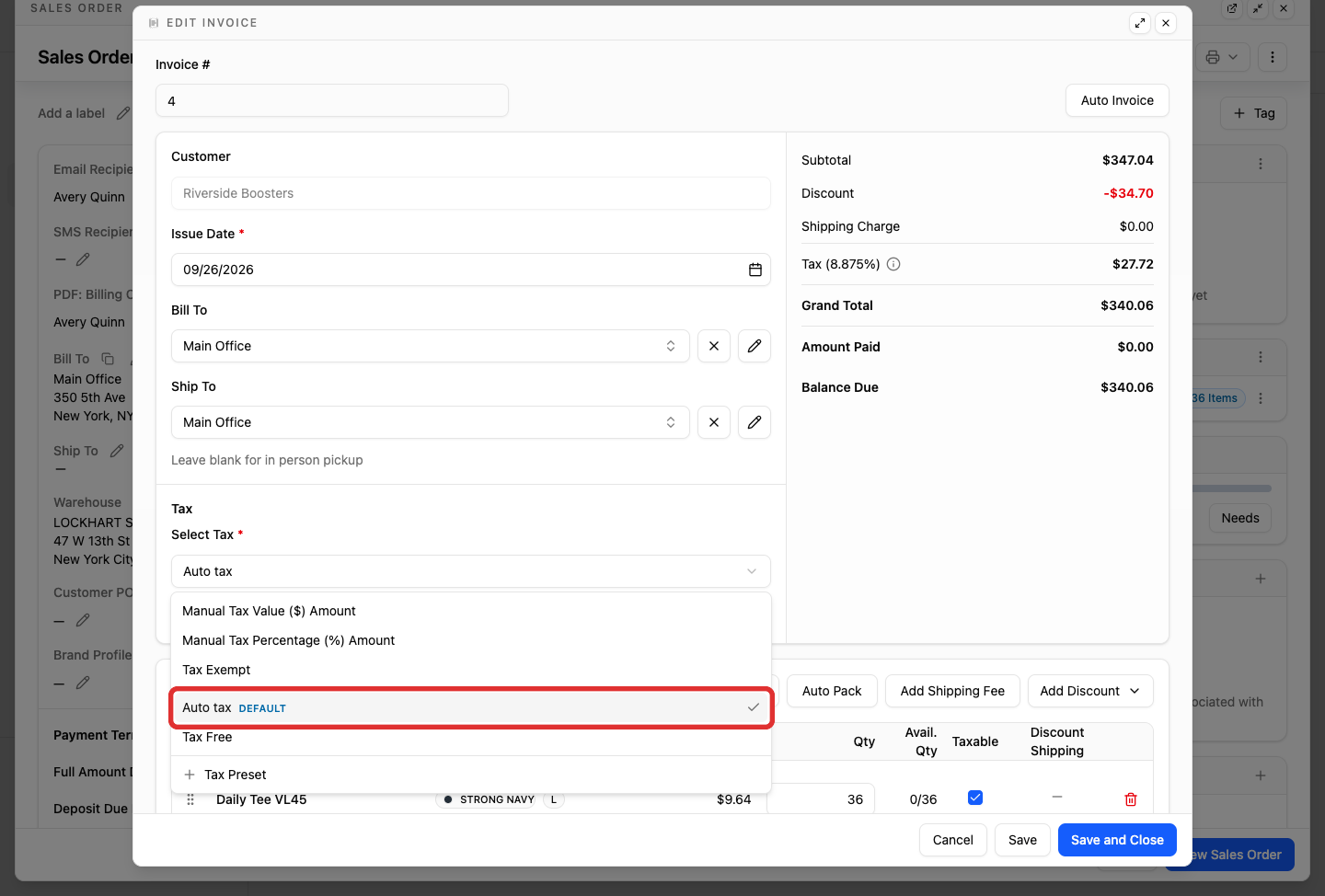Cancel the invoice edit
Screen dimensions: 1325x896
pos(953,840)
